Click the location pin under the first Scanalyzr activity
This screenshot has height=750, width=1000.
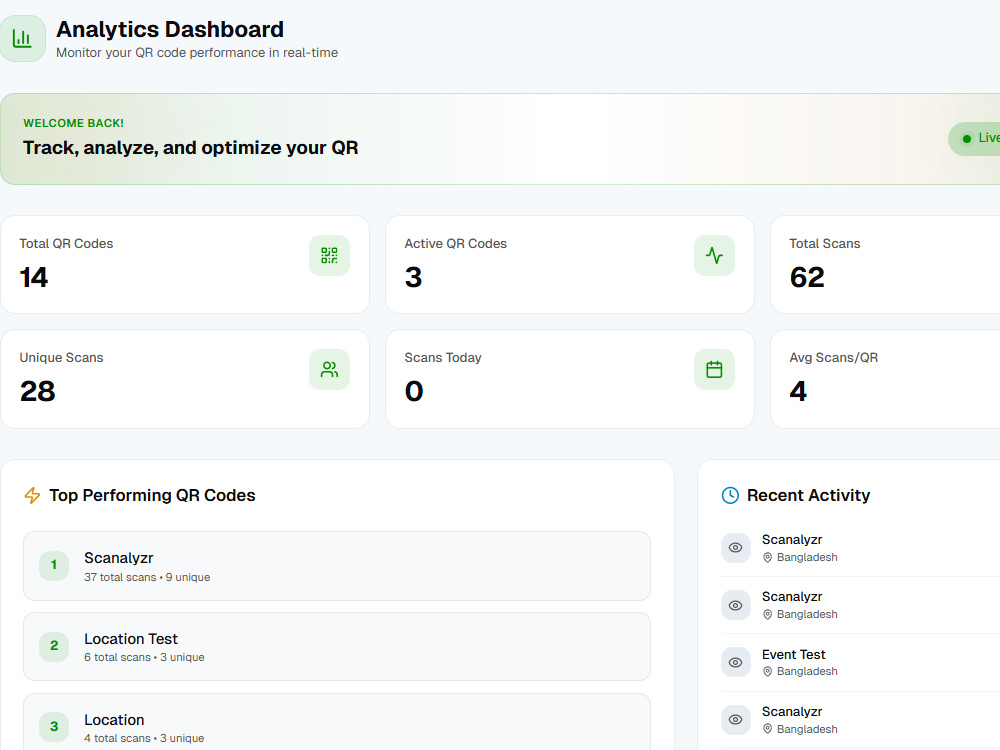(x=768, y=557)
